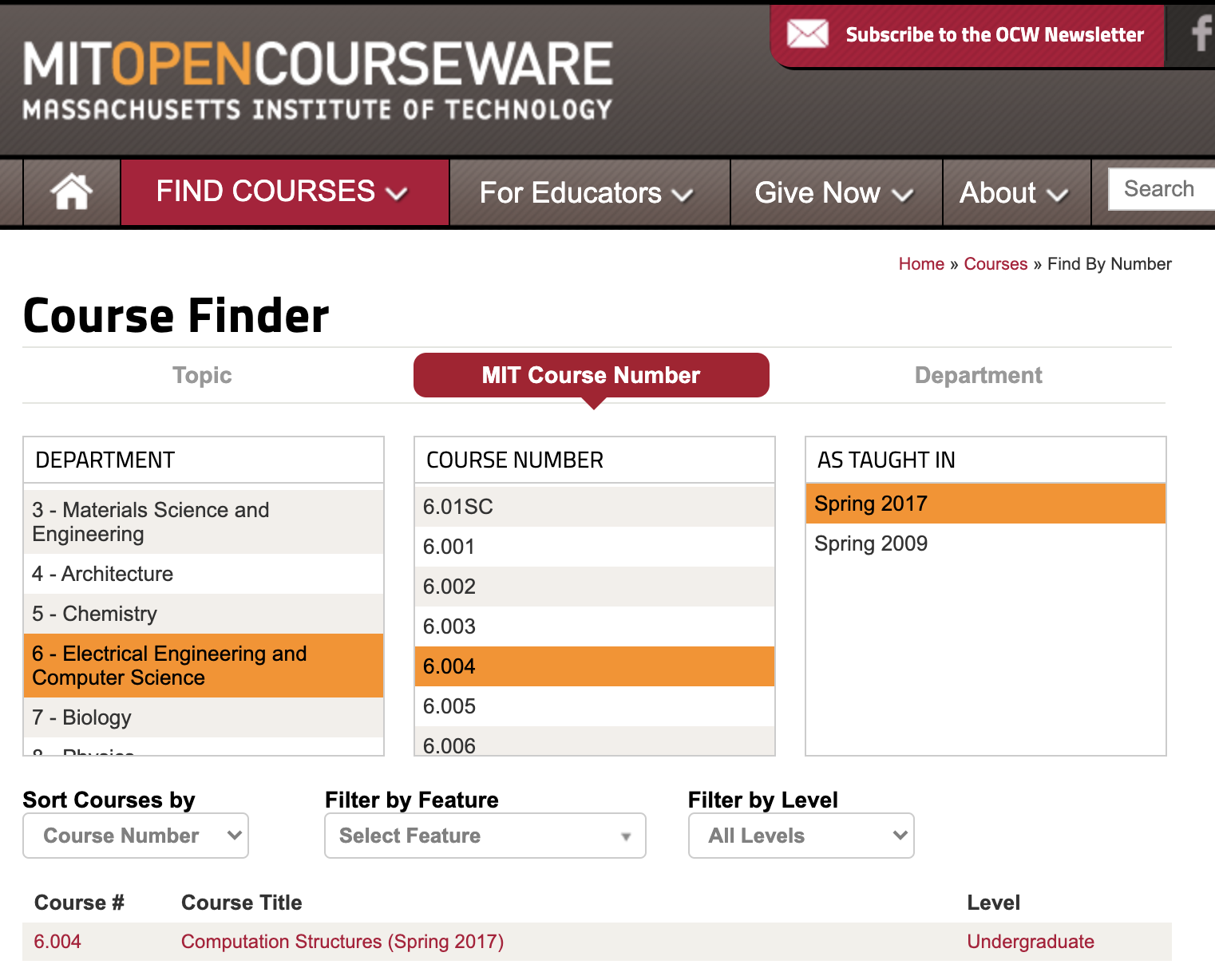Expand the FIND COURSES menu
Image resolution: width=1215 pixels, height=980 pixels.
pos(284,192)
